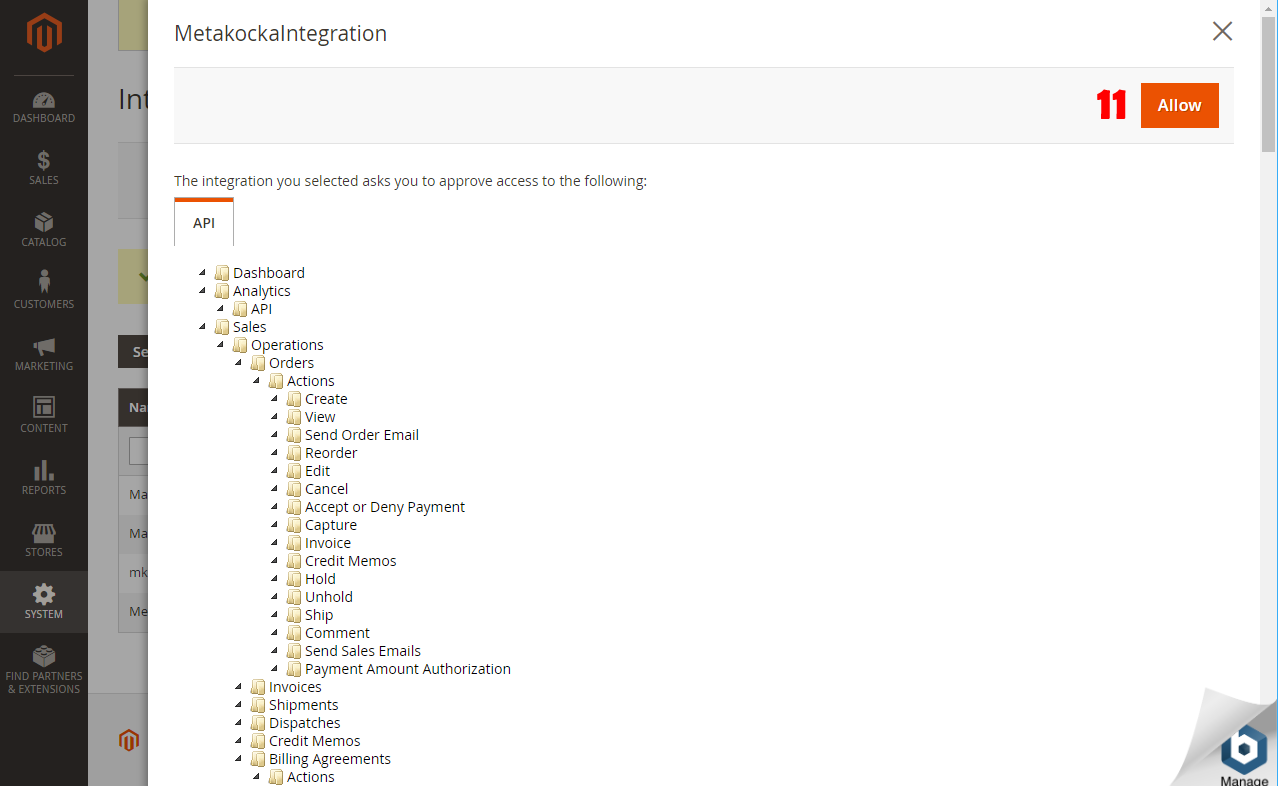Image resolution: width=1279 pixels, height=786 pixels.
Task: Collapse the Orders tree node arrow
Action: point(239,362)
